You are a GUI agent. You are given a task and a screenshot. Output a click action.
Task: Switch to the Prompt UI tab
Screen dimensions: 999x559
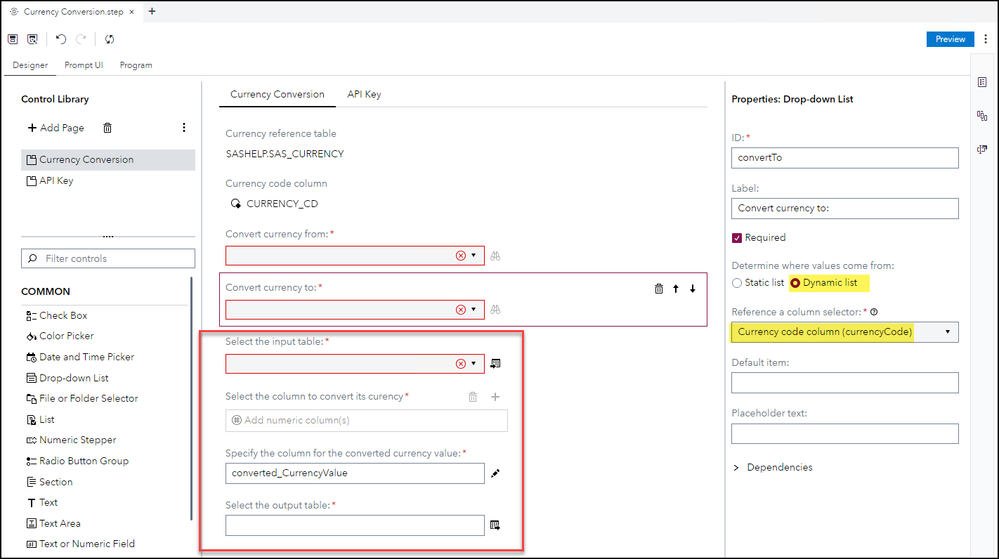coord(84,65)
